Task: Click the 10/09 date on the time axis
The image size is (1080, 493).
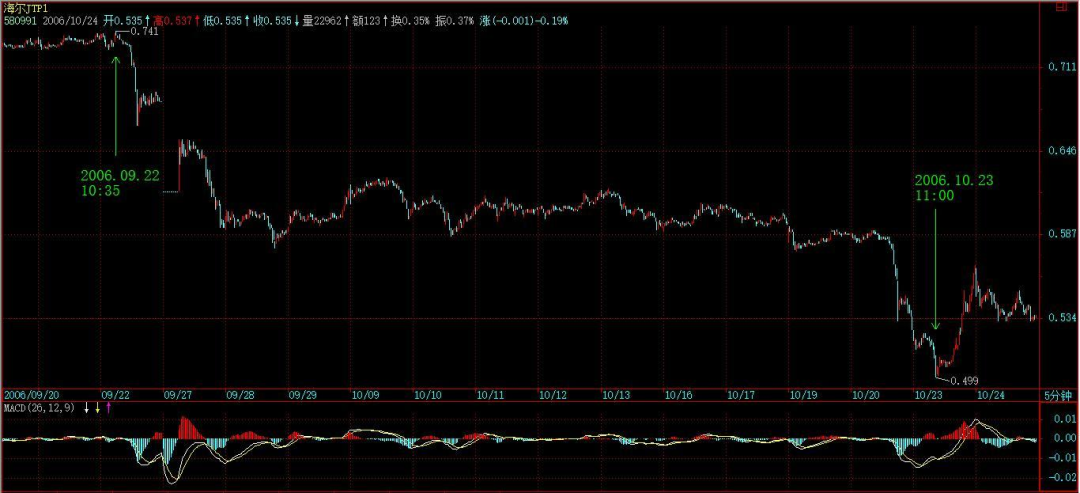Action: tap(365, 395)
